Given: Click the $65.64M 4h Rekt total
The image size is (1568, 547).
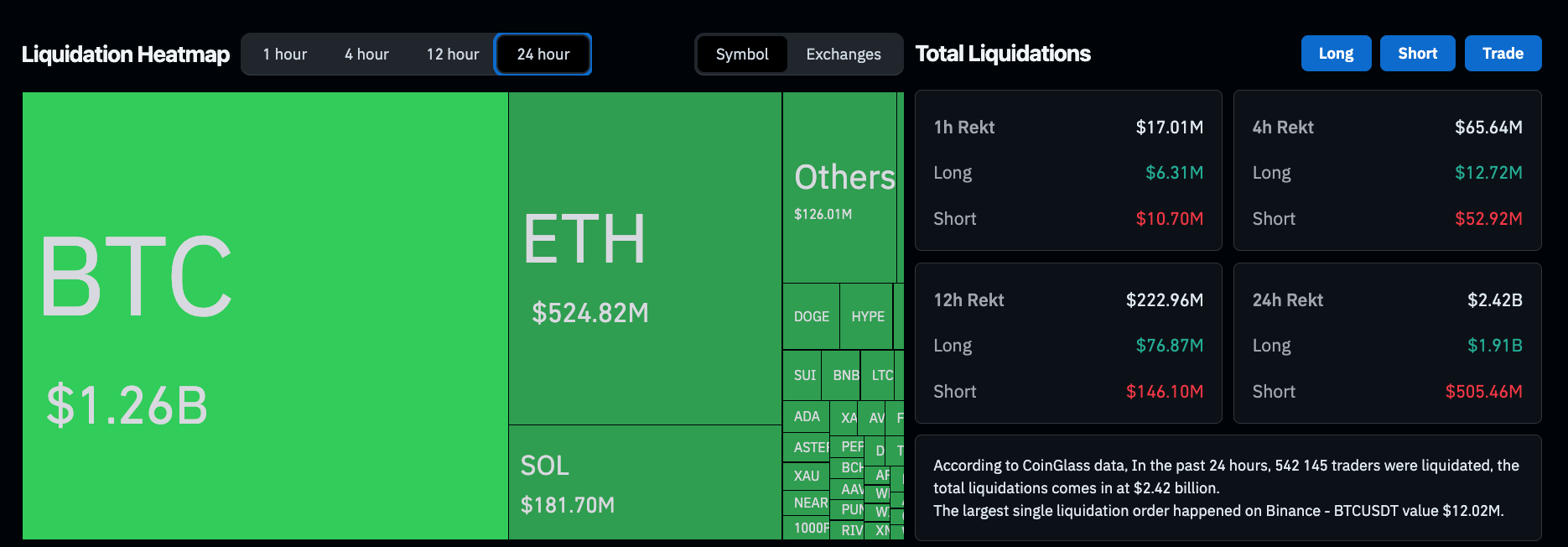Looking at the screenshot, I should (1488, 128).
